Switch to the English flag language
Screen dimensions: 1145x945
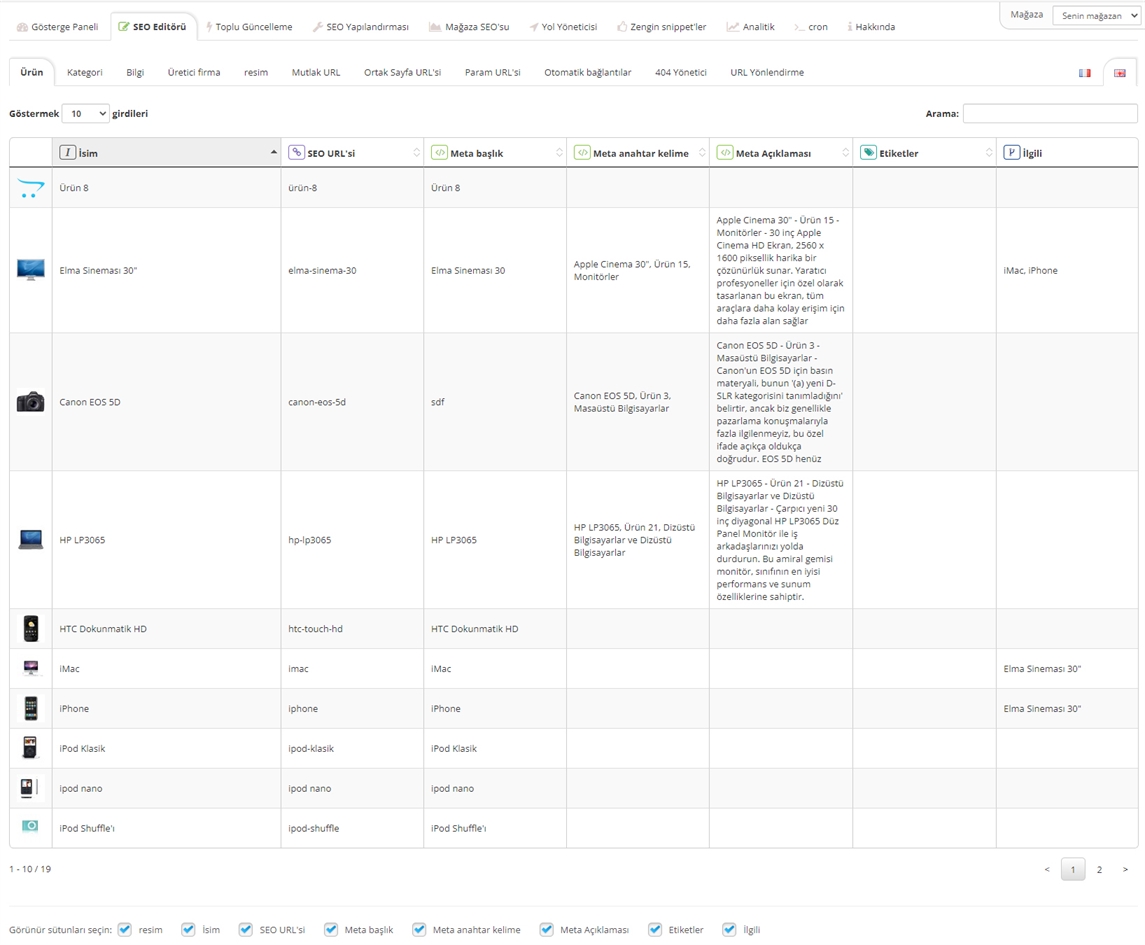[1119, 73]
